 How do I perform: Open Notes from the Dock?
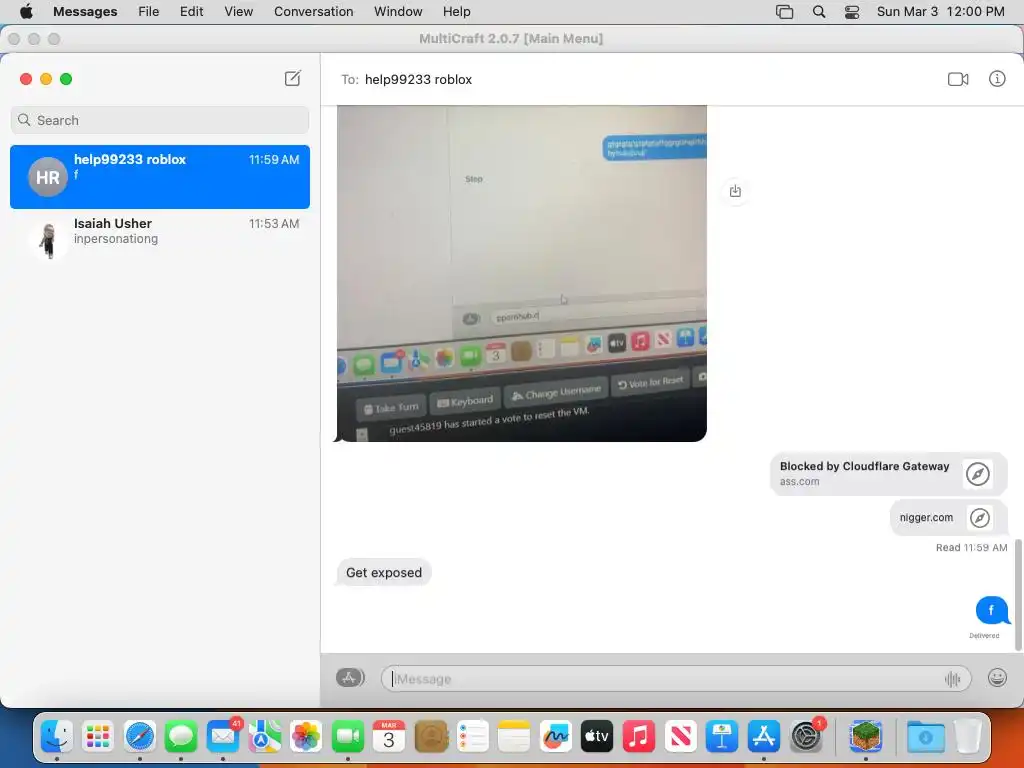514,737
